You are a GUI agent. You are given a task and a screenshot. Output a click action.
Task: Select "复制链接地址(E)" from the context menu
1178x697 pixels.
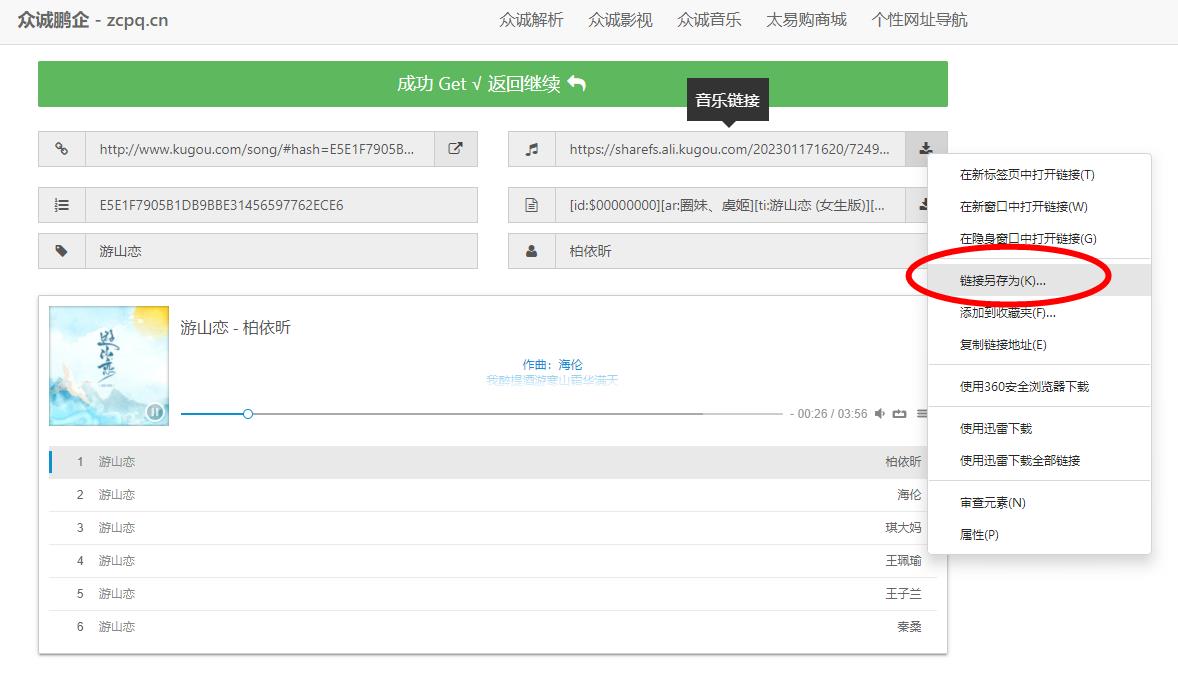click(1002, 345)
